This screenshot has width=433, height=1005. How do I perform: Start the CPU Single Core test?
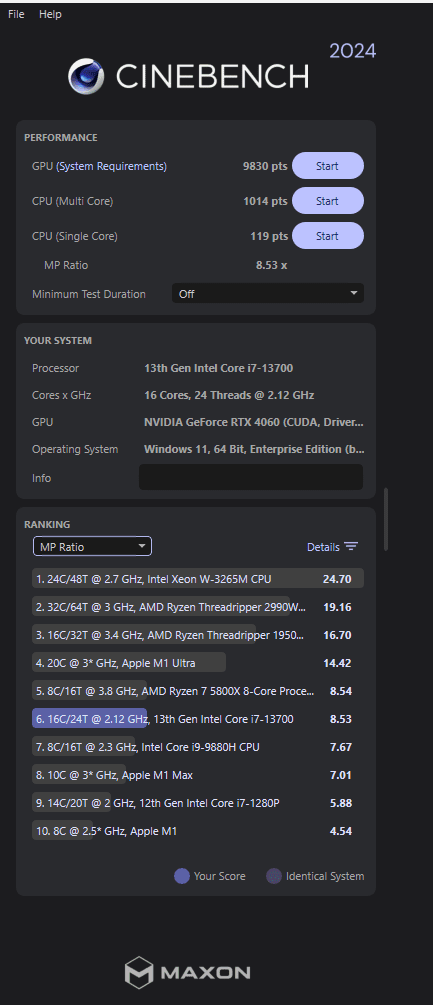[328, 236]
